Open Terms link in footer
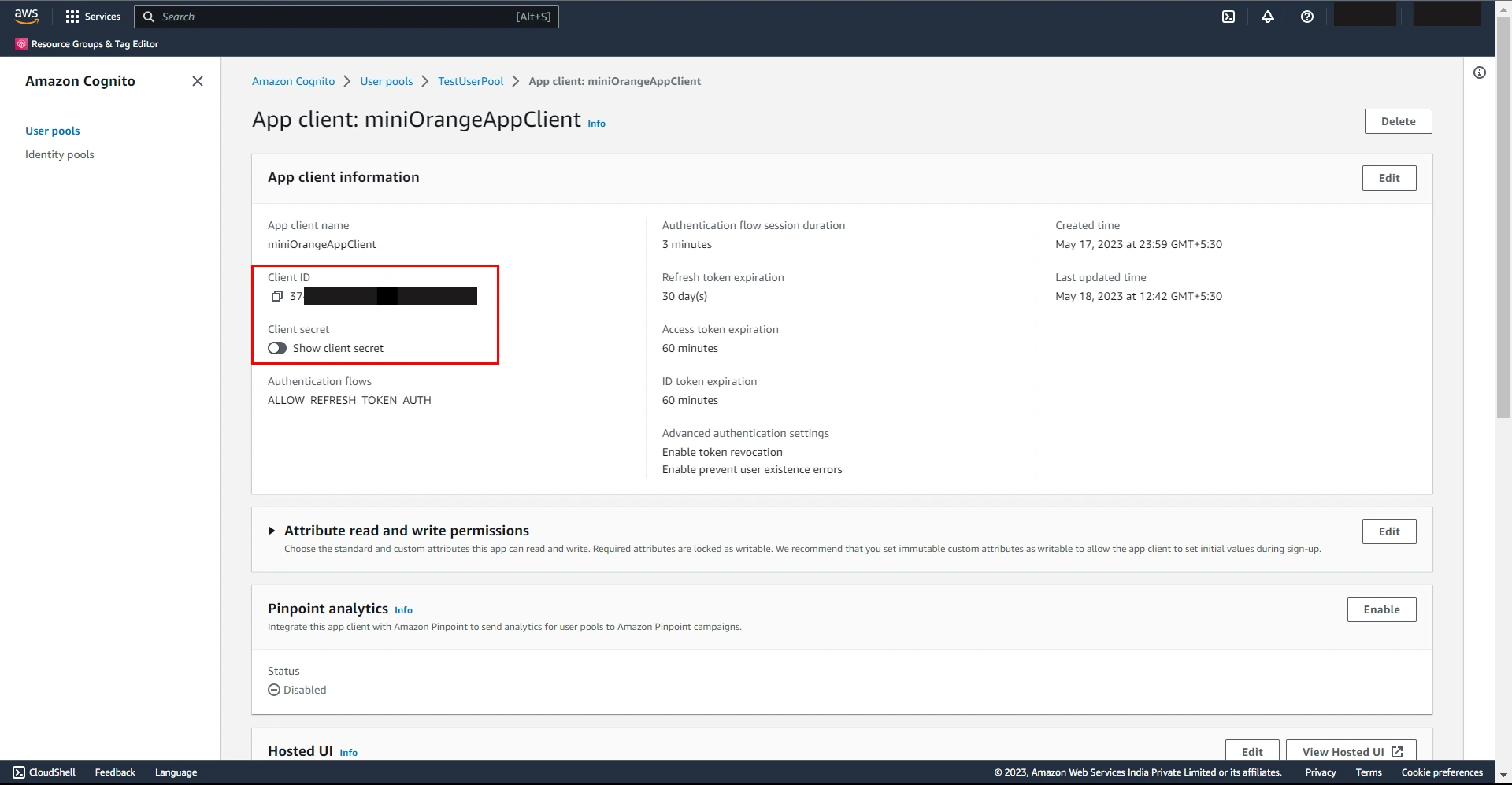 click(1369, 772)
